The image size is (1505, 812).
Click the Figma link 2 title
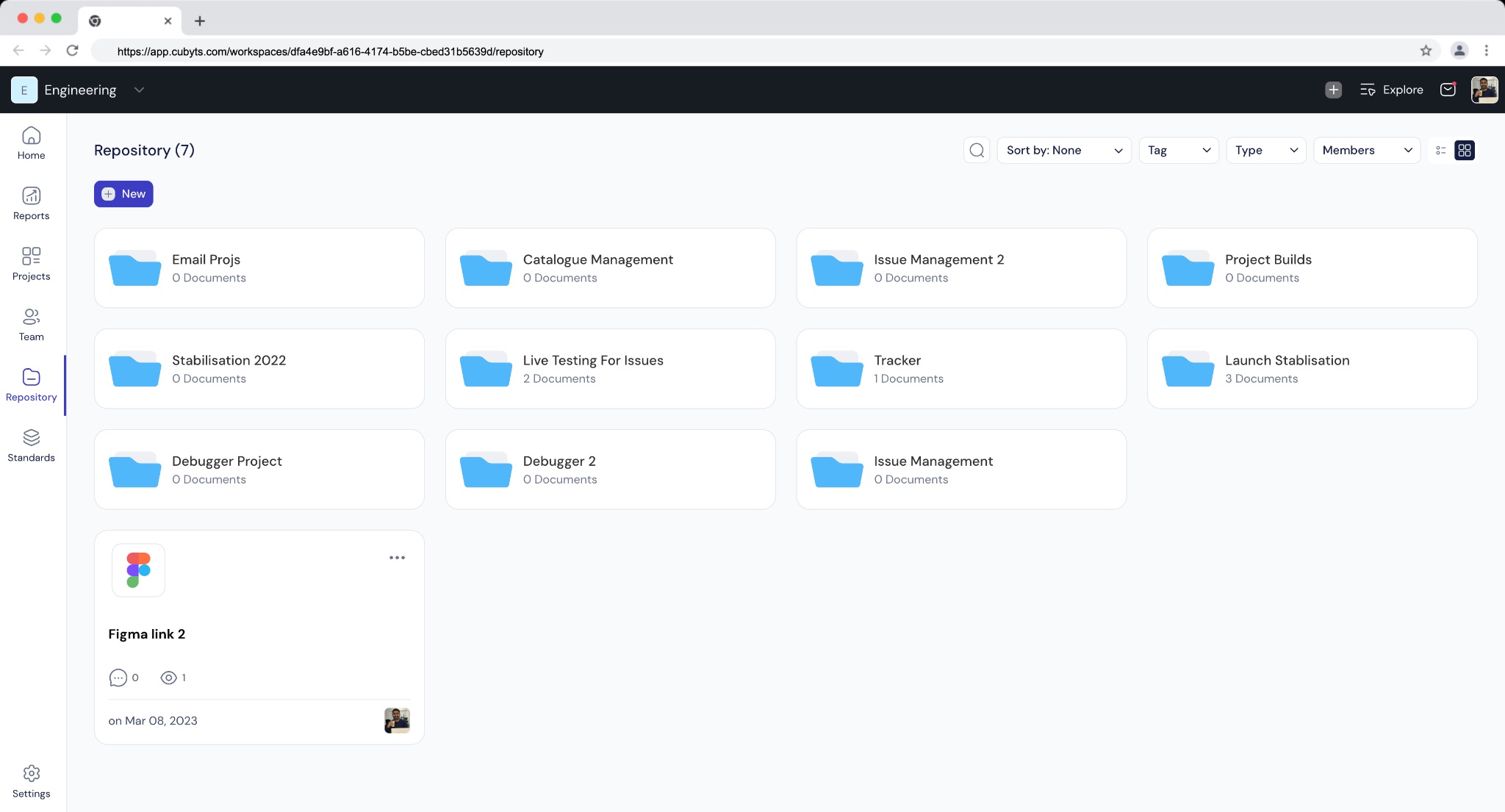(x=147, y=634)
